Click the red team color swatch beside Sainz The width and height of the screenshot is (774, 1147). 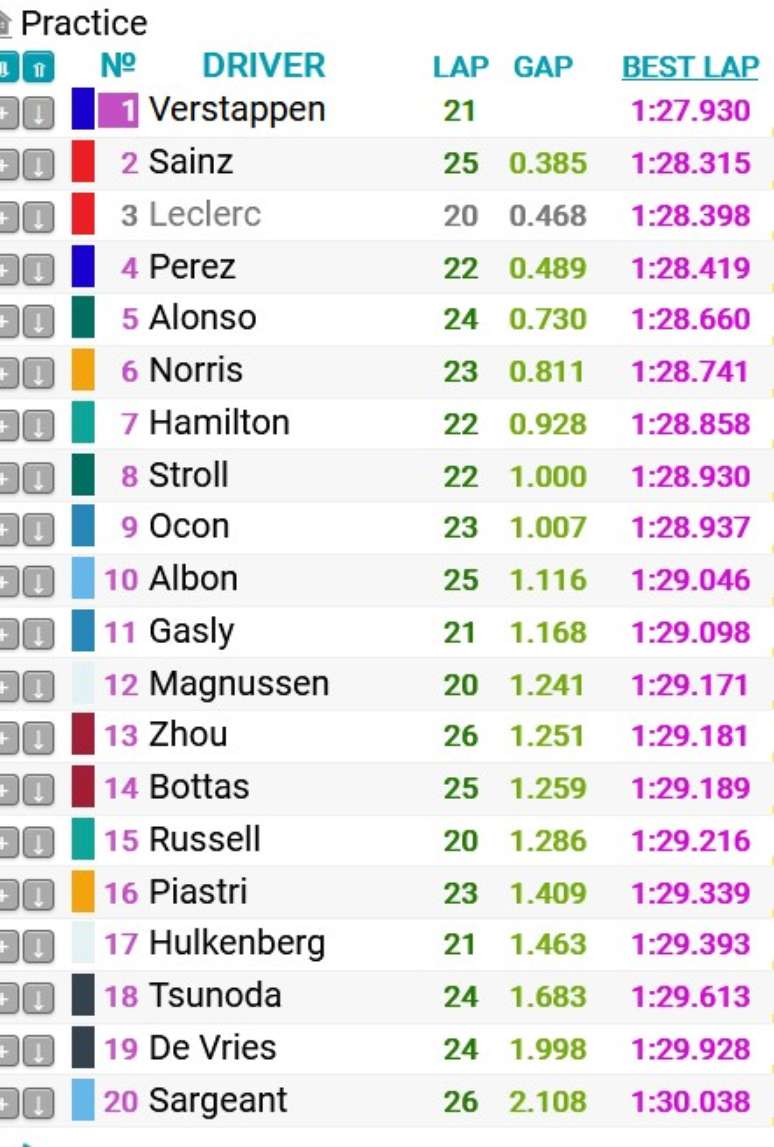(x=84, y=163)
